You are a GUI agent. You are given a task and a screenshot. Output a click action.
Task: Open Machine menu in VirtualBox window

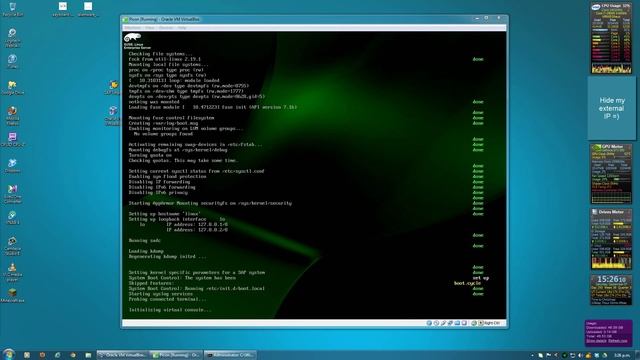coord(133,28)
